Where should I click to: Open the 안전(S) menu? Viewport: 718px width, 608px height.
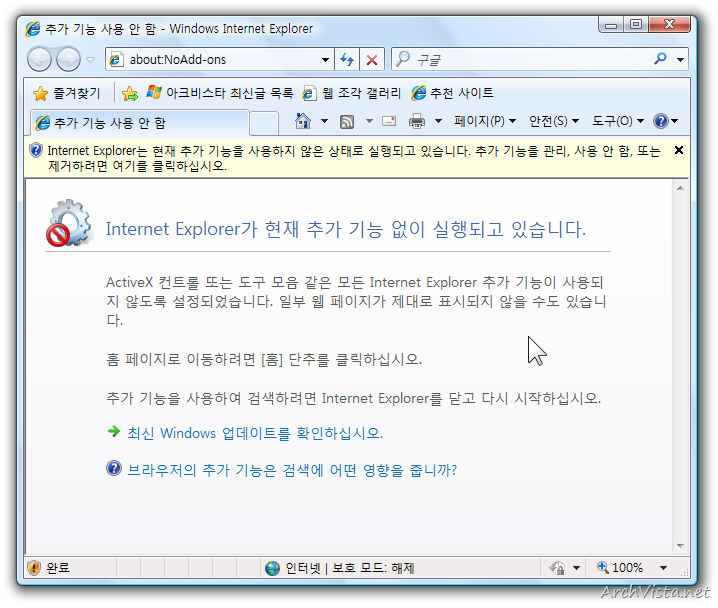tap(554, 121)
